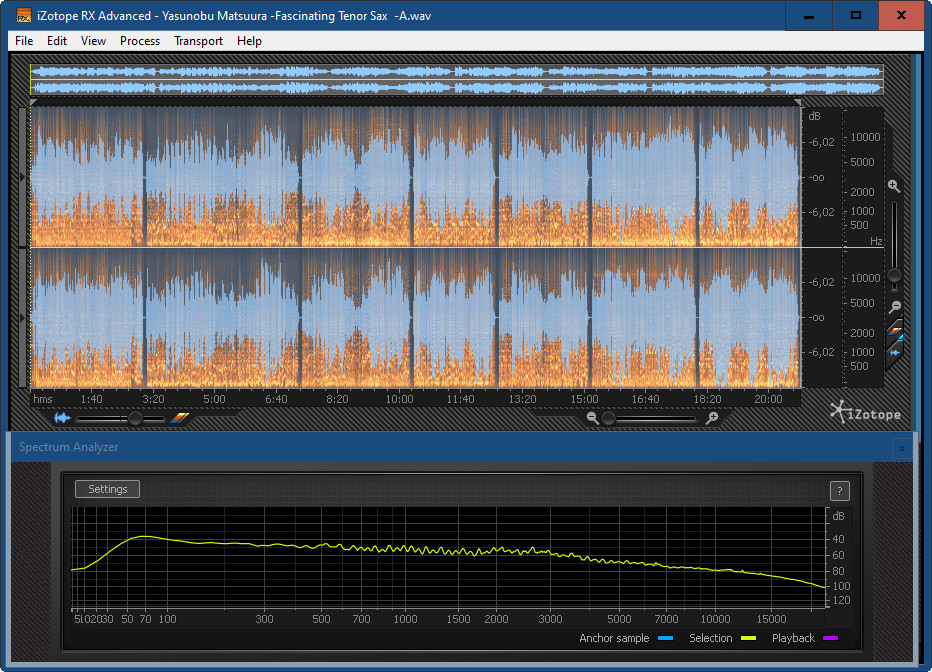The height and width of the screenshot is (672, 932).
Task: Close the Spectrum Analyzer panel
Action: pos(902,448)
